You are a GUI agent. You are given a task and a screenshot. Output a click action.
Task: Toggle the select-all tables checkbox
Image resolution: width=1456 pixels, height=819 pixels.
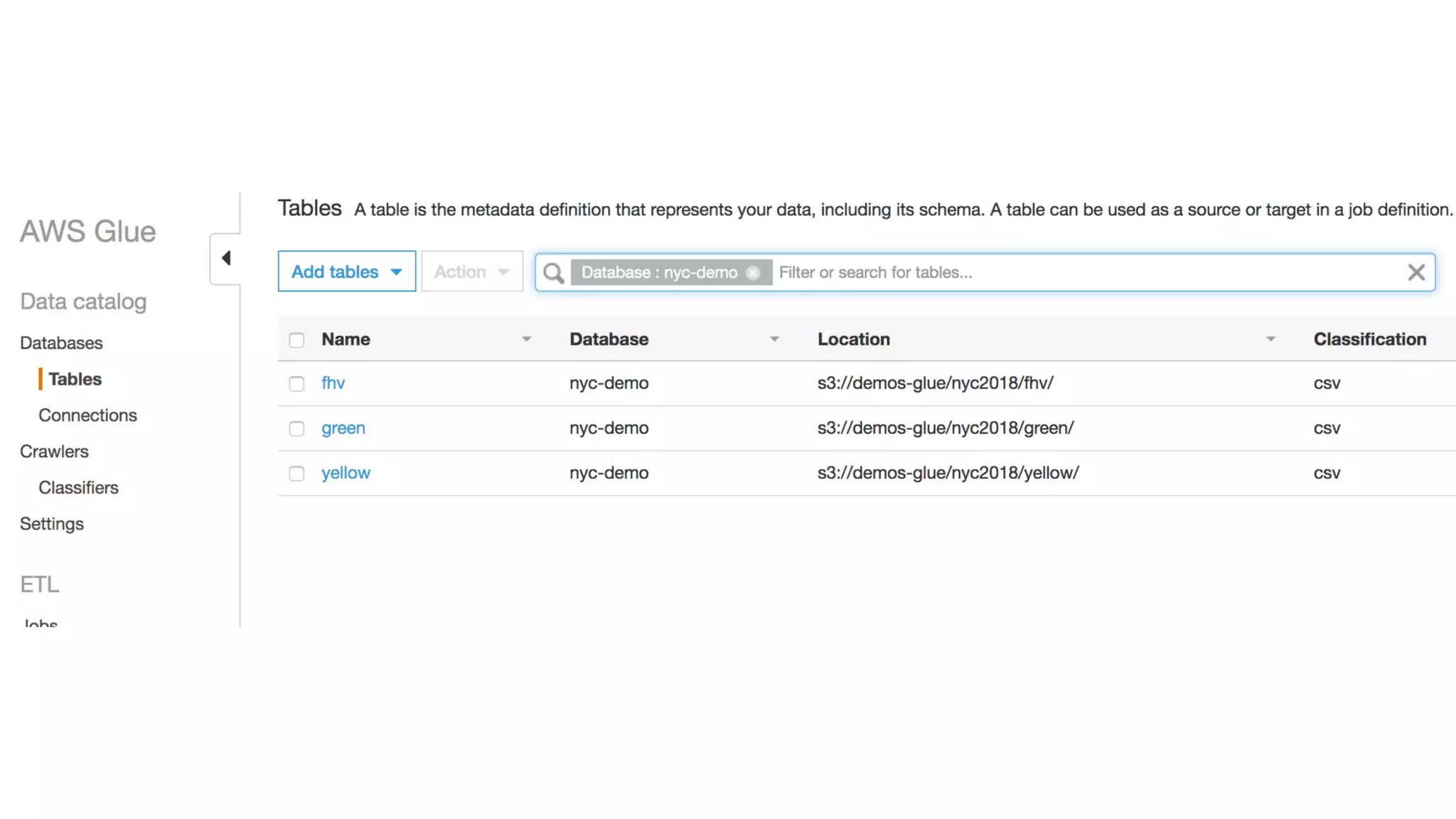(x=296, y=340)
